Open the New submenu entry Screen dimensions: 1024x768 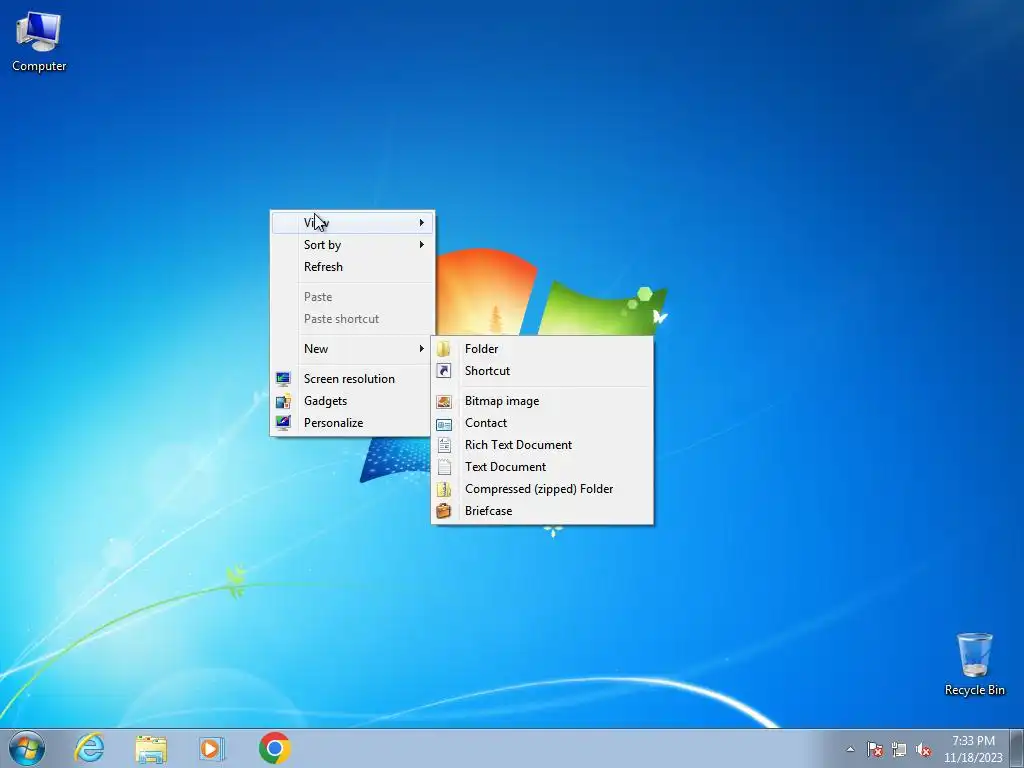click(352, 349)
